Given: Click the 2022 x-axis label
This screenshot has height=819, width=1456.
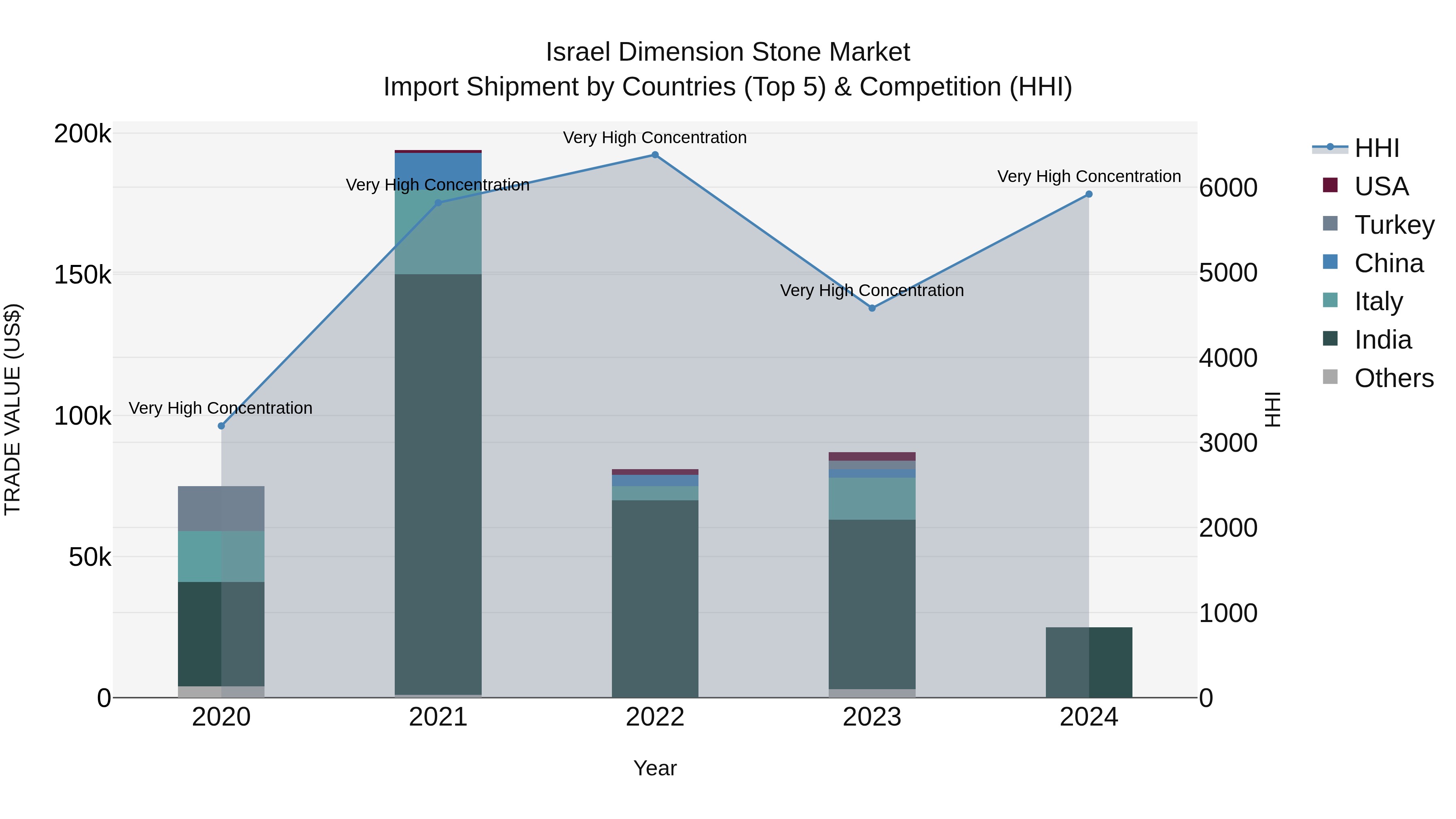Looking at the screenshot, I should click(x=655, y=717).
